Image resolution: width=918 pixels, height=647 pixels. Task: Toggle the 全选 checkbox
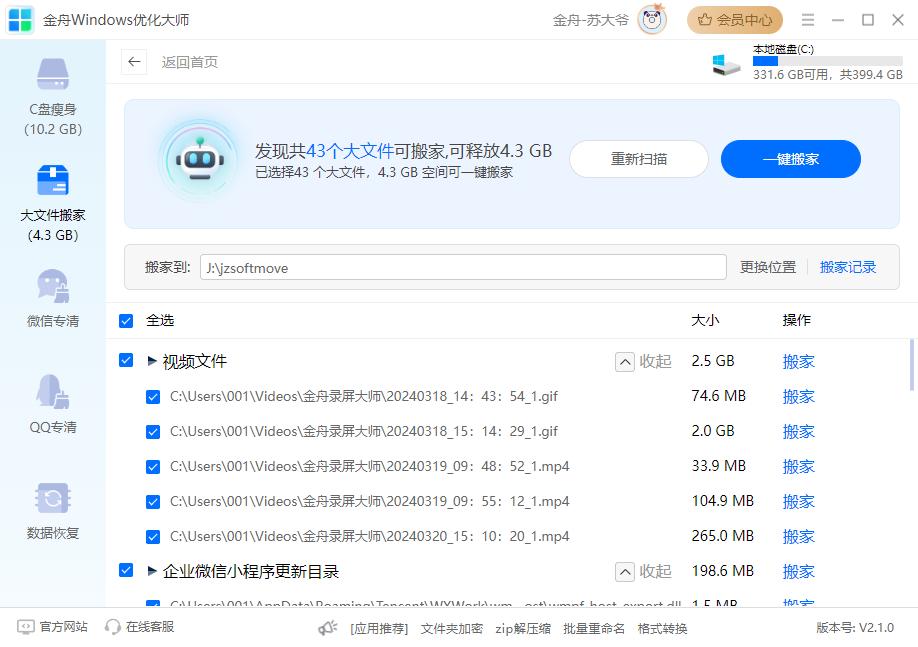click(126, 321)
